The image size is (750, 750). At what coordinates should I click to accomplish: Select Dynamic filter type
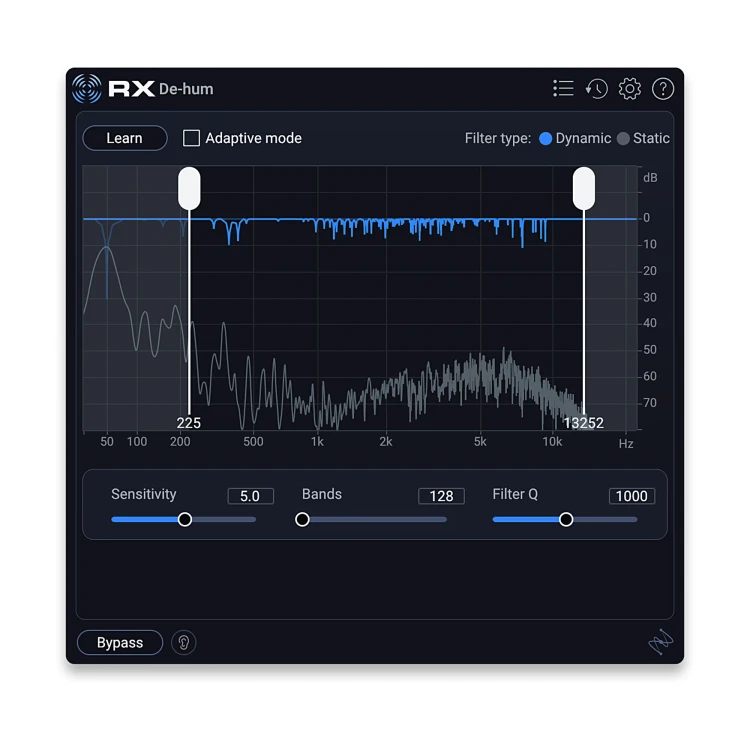click(x=545, y=138)
